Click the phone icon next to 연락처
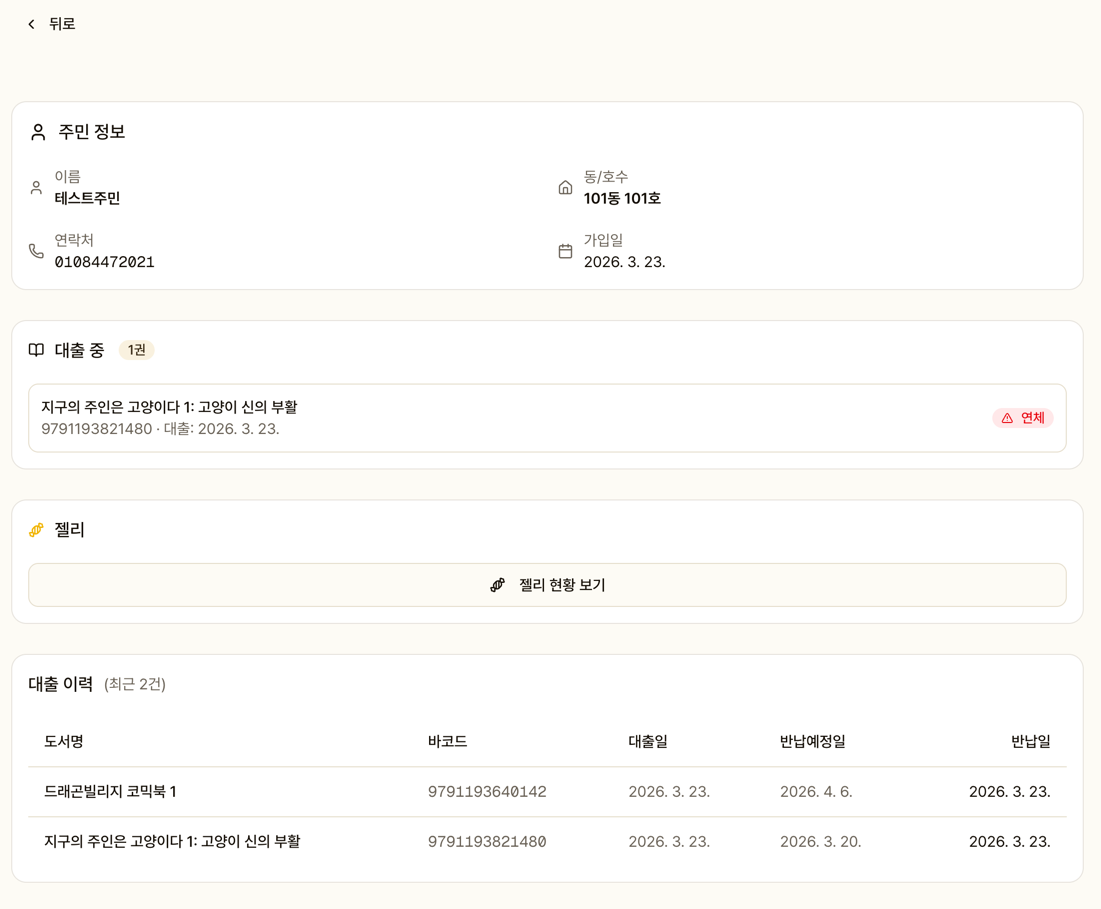This screenshot has width=1101, height=909. click(x=36, y=251)
